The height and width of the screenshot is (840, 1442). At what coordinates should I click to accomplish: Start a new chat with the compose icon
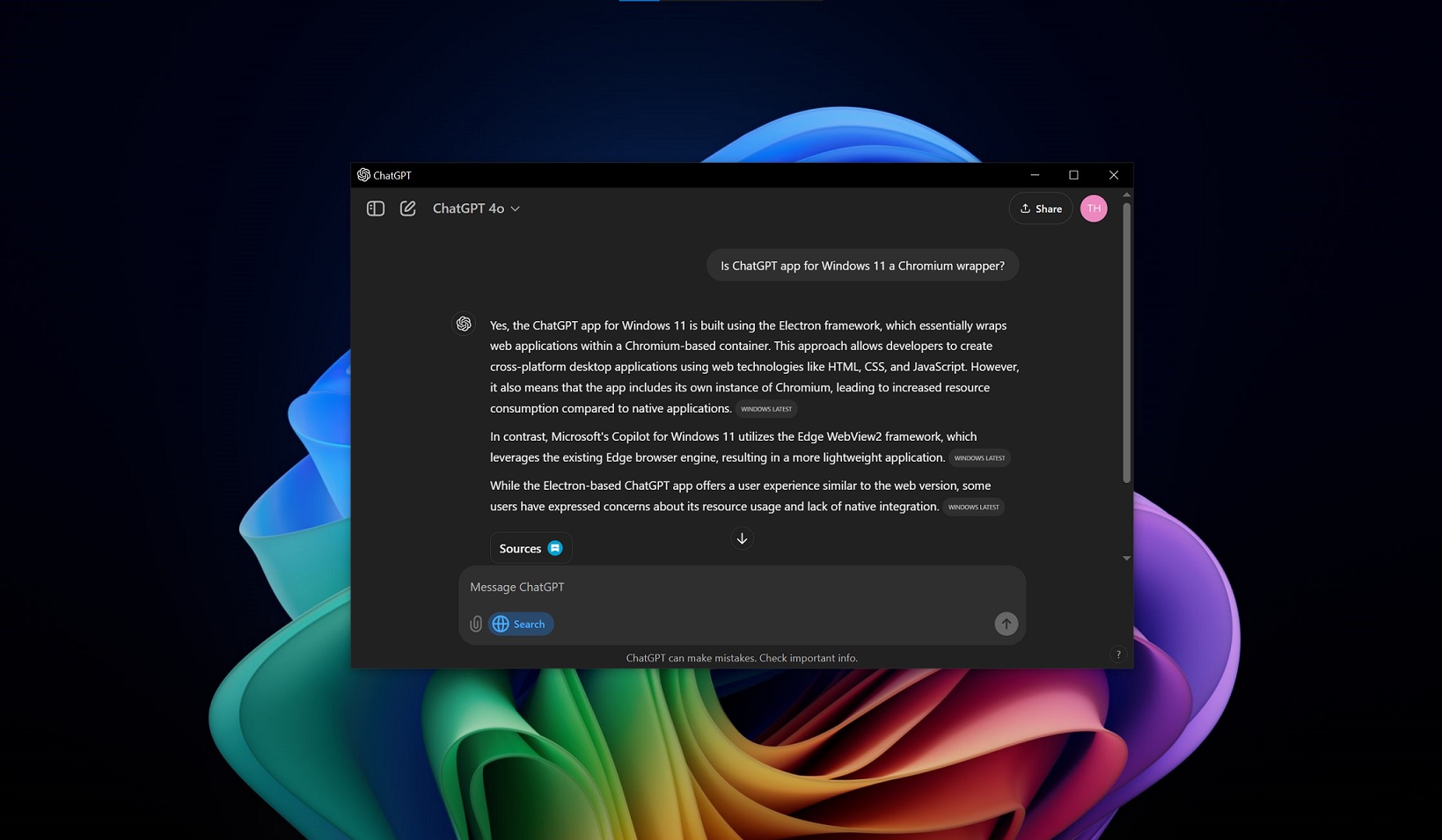[408, 208]
